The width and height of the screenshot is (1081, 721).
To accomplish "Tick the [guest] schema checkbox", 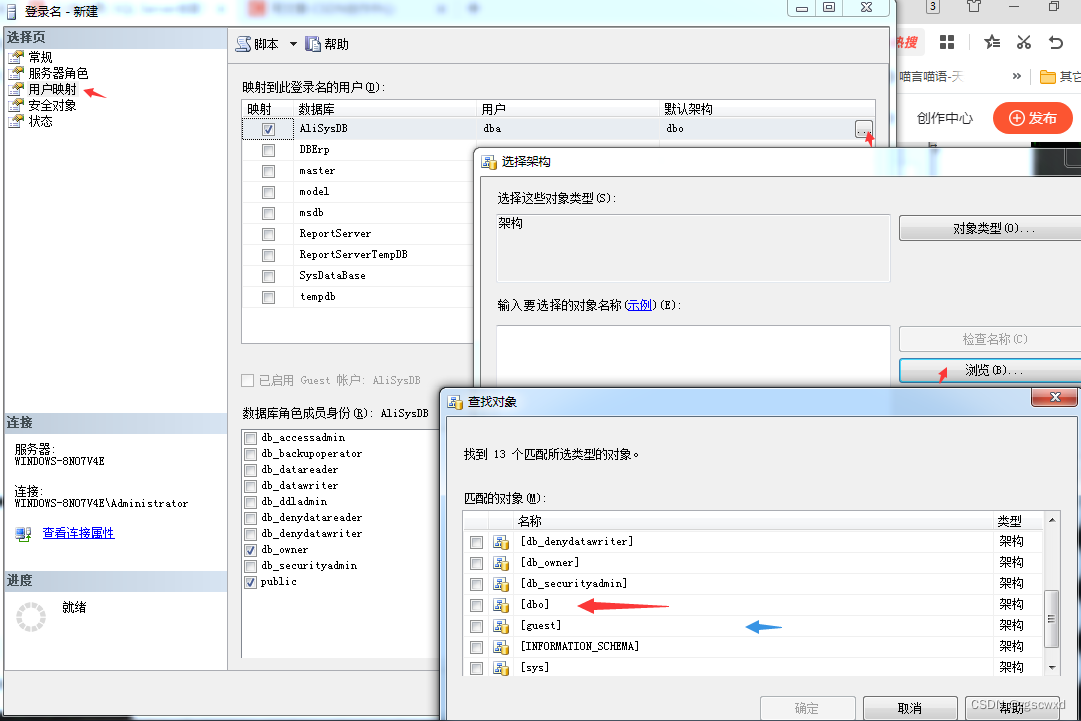I will point(476,627).
